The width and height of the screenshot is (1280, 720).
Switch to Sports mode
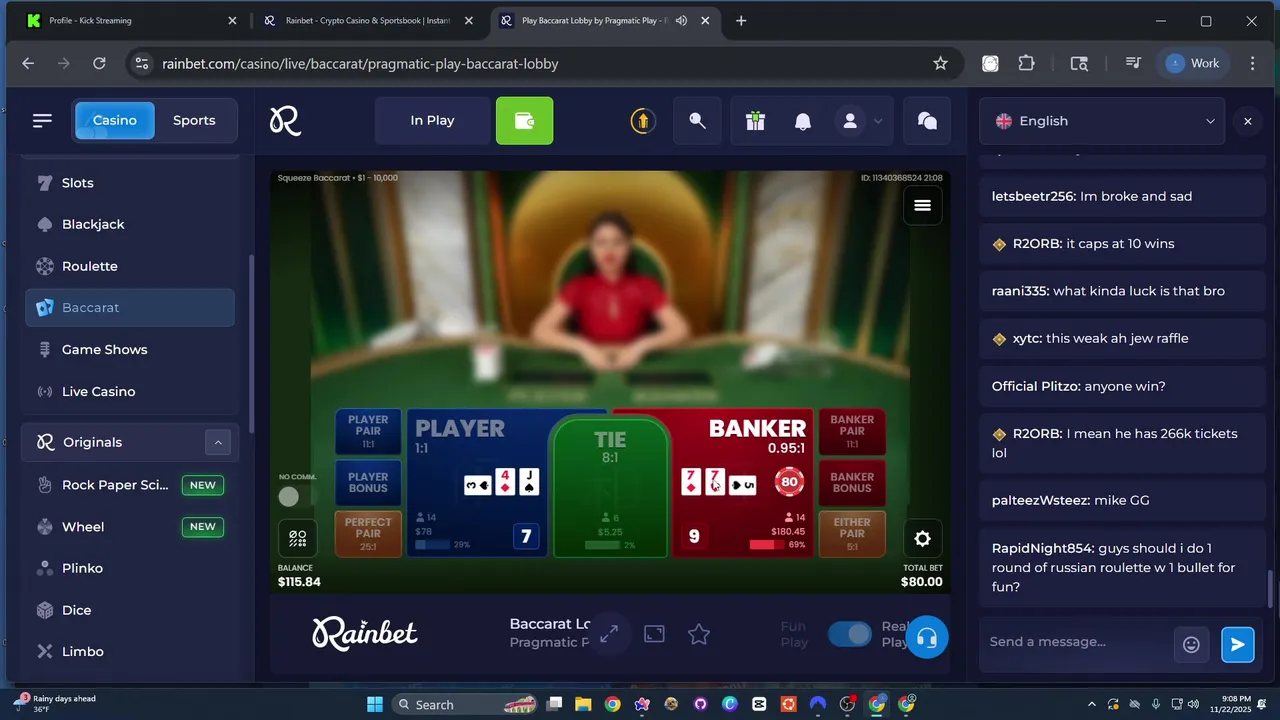click(x=194, y=120)
